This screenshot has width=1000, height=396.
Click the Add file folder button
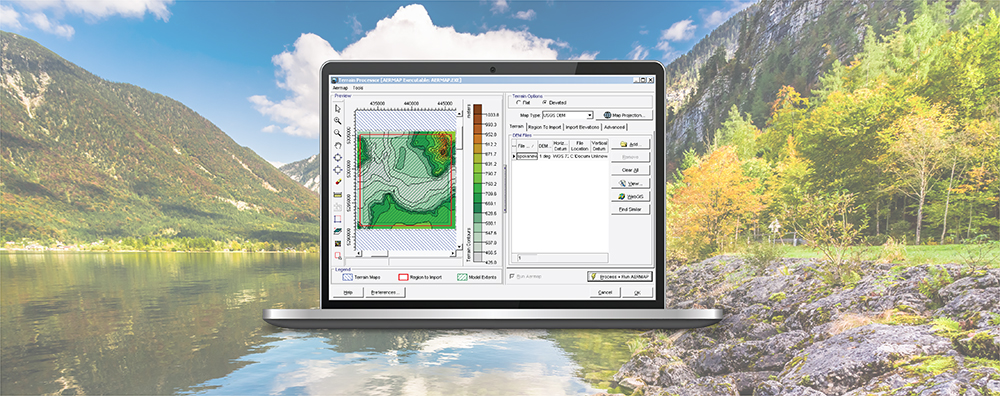(630, 144)
